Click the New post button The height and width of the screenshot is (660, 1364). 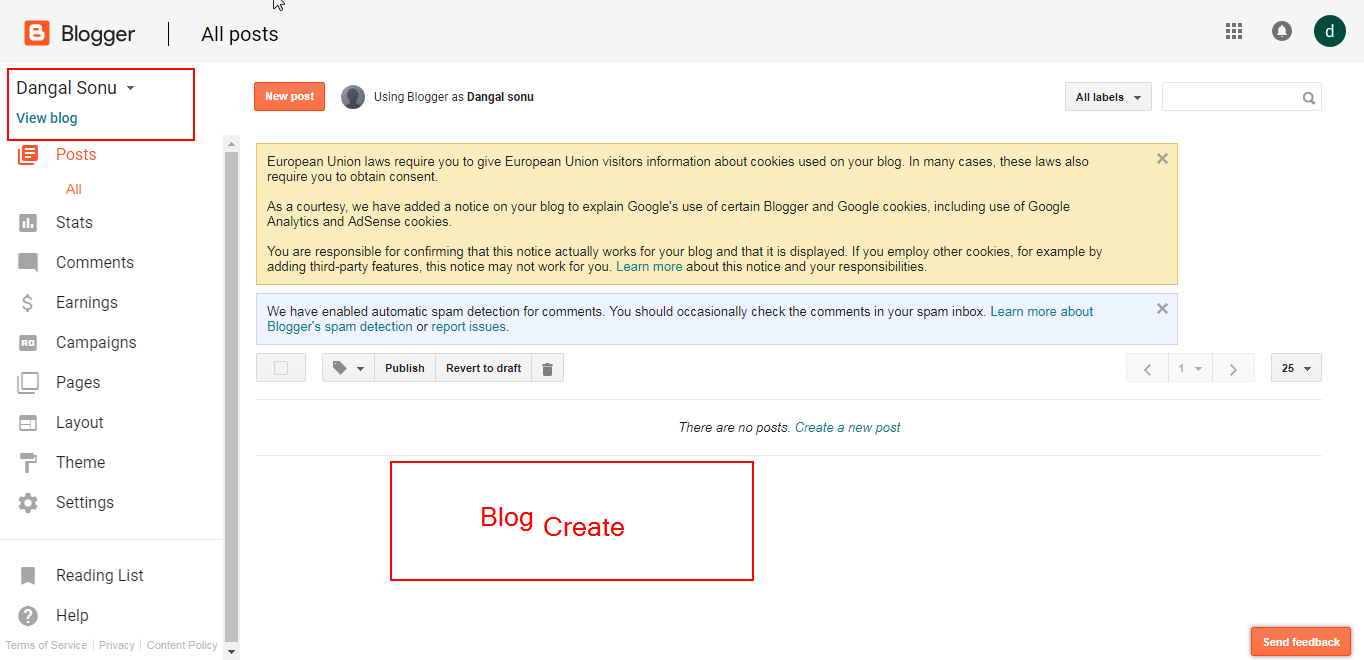click(x=289, y=97)
